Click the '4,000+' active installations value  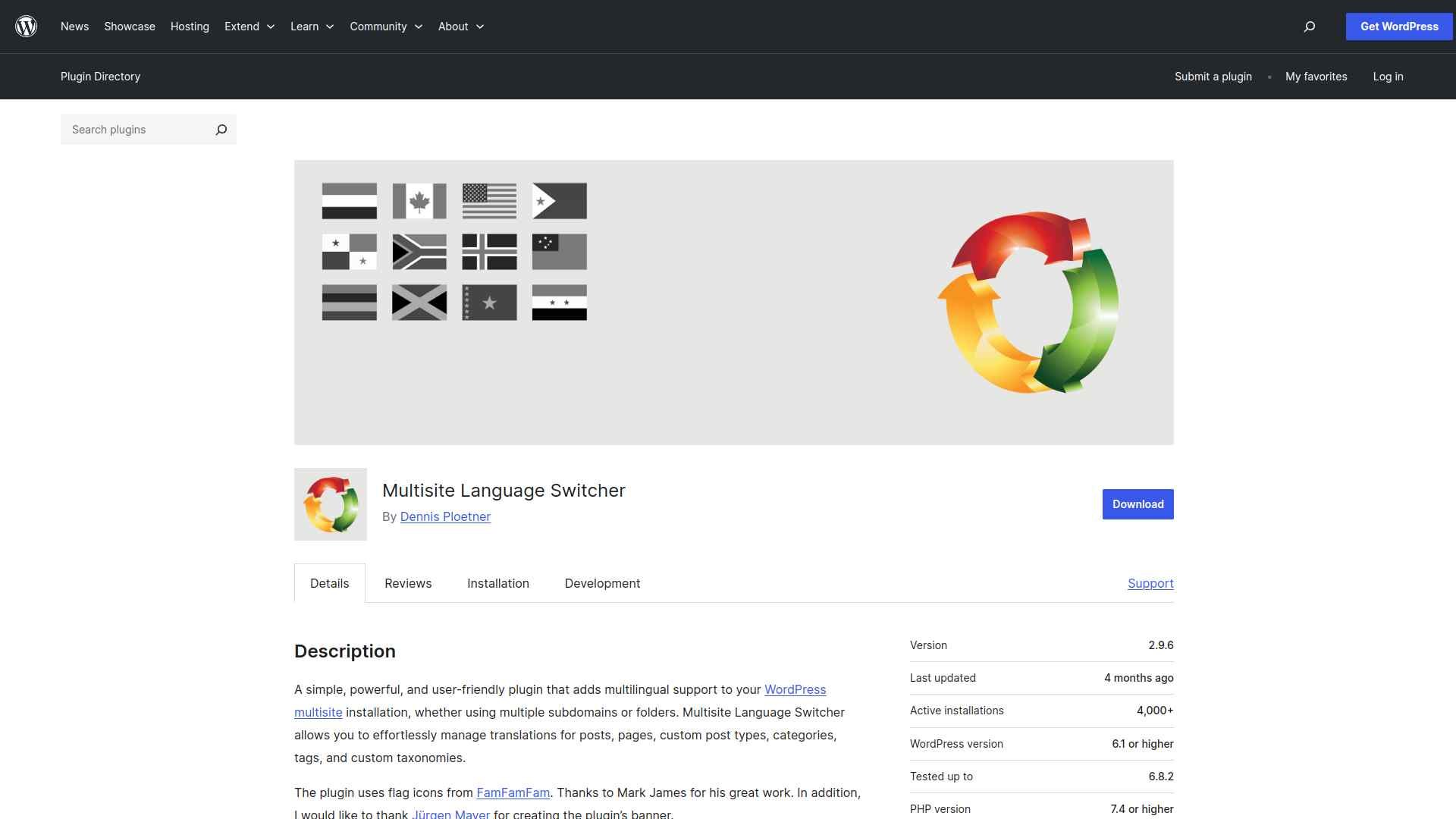(x=1155, y=711)
